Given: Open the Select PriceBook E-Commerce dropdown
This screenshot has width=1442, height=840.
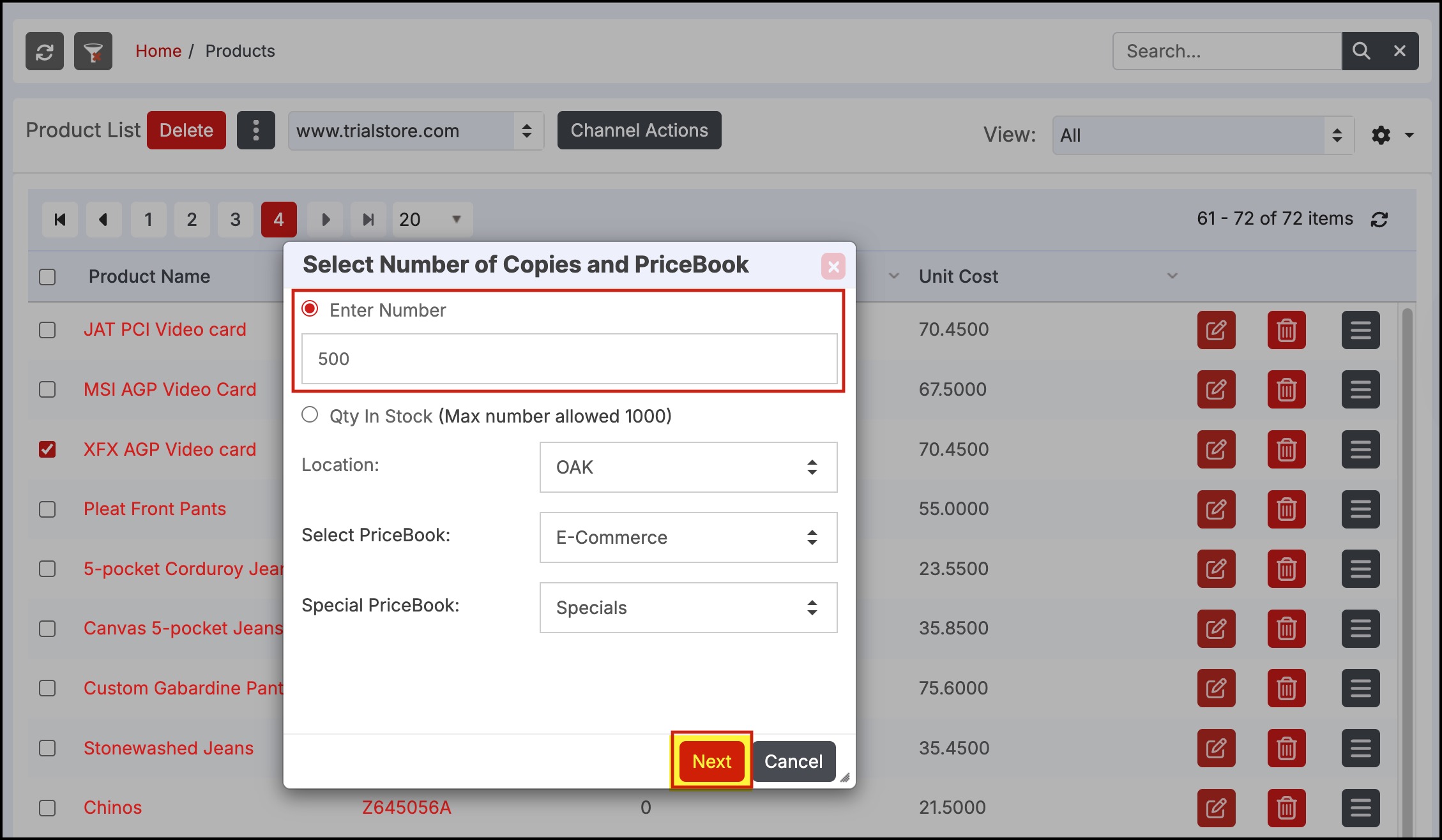Looking at the screenshot, I should coord(688,537).
